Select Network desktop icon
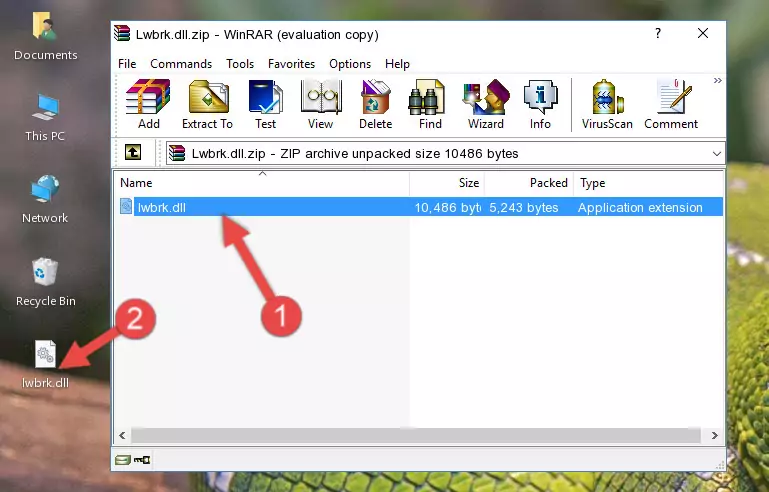The height and width of the screenshot is (492, 769). point(45,199)
